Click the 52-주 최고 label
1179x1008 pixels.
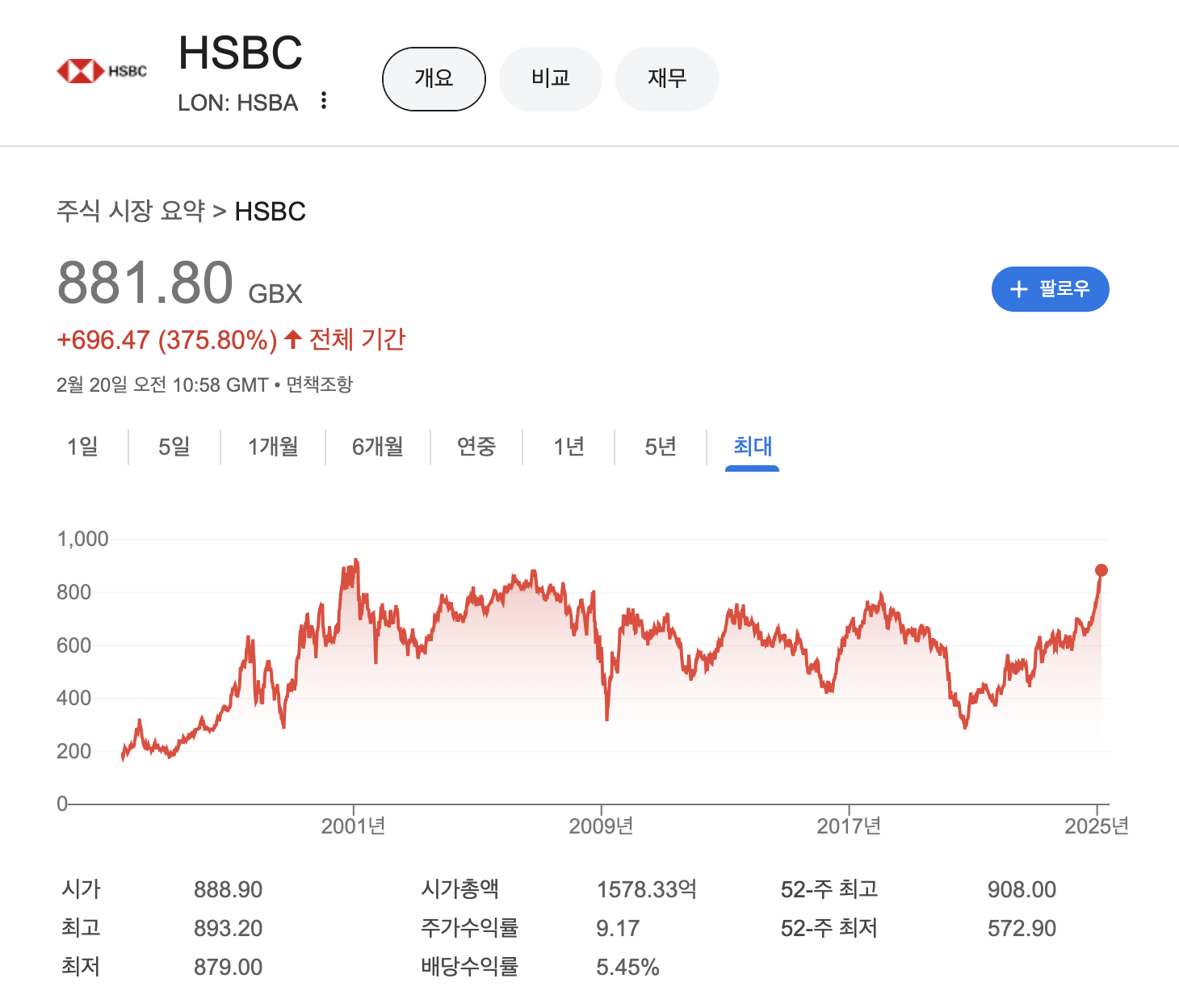click(x=829, y=889)
